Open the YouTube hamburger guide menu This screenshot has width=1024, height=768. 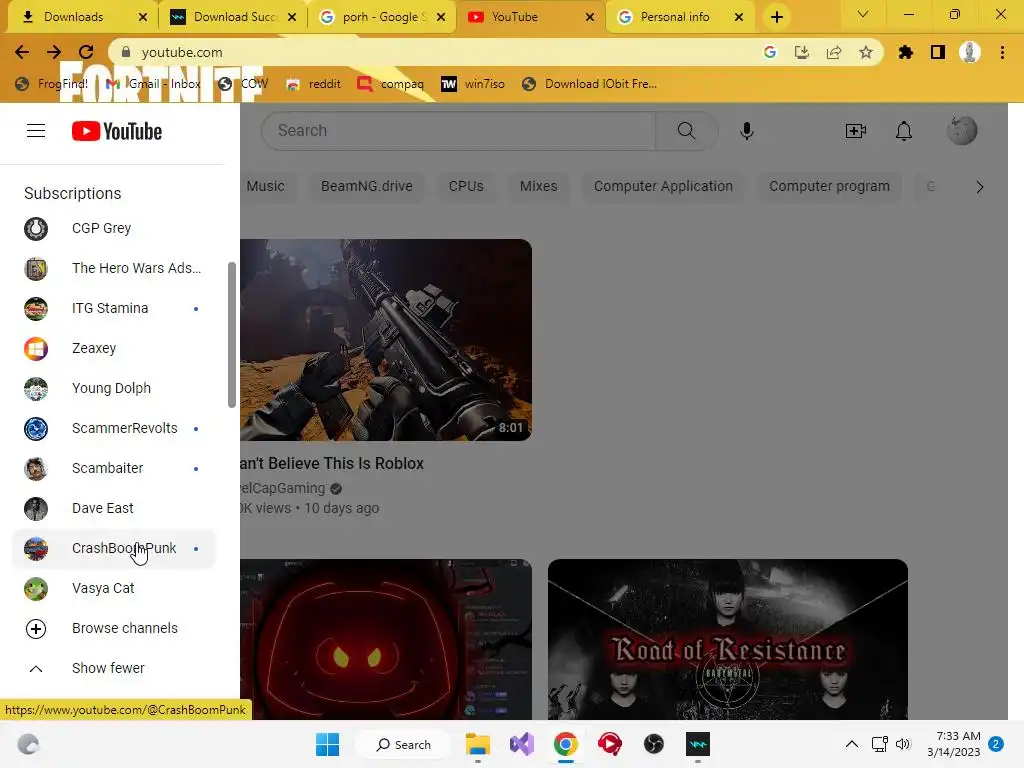(36, 131)
